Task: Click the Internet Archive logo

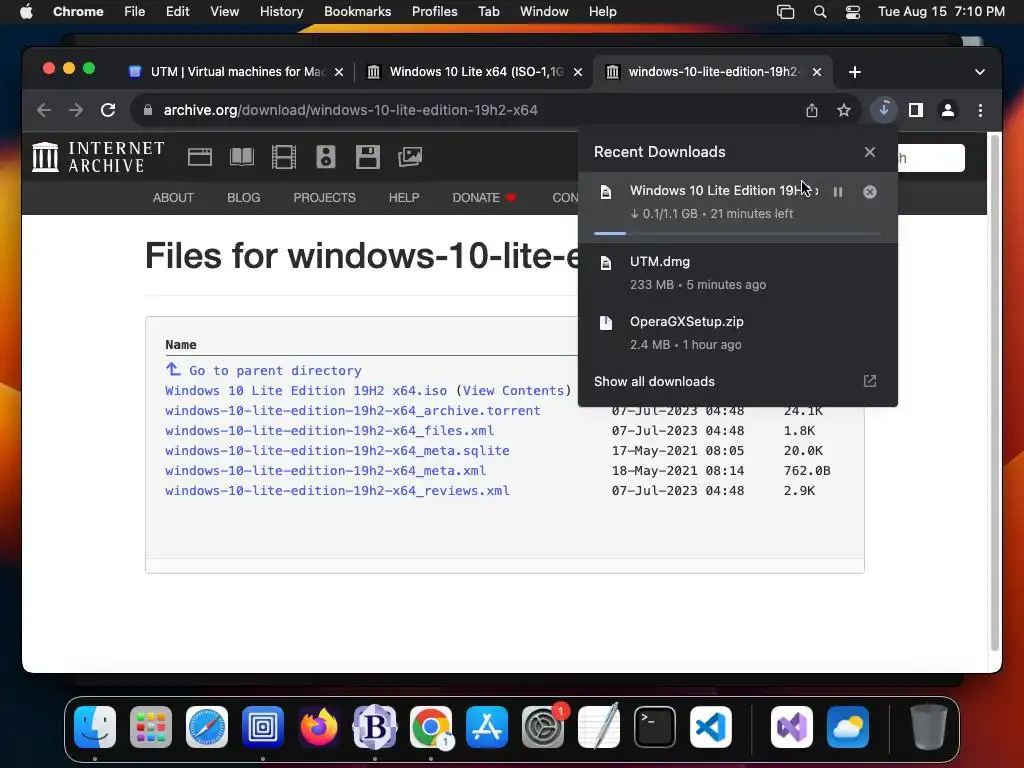Action: 98,157
